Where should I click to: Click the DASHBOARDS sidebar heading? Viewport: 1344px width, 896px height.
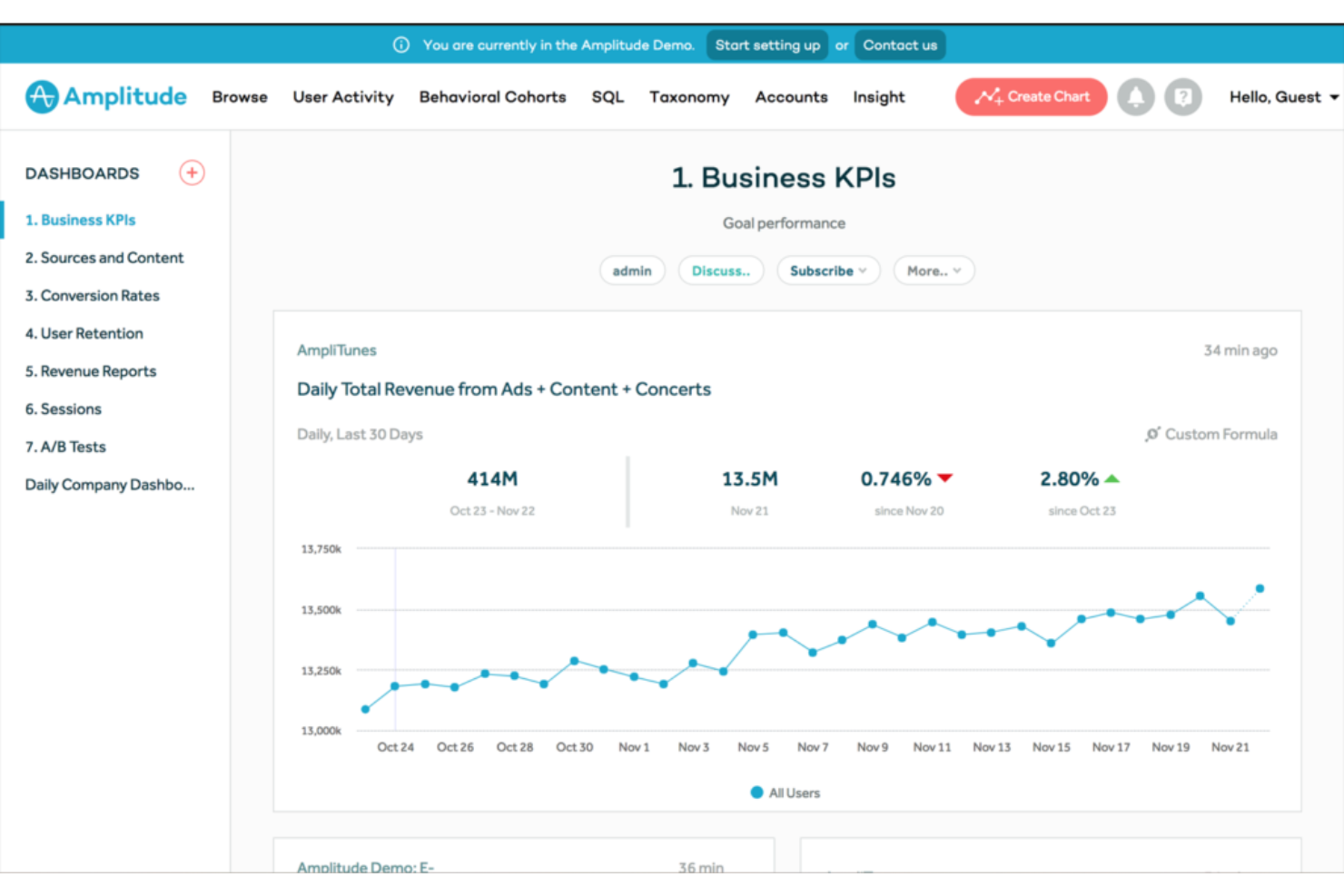pyautogui.click(x=82, y=173)
